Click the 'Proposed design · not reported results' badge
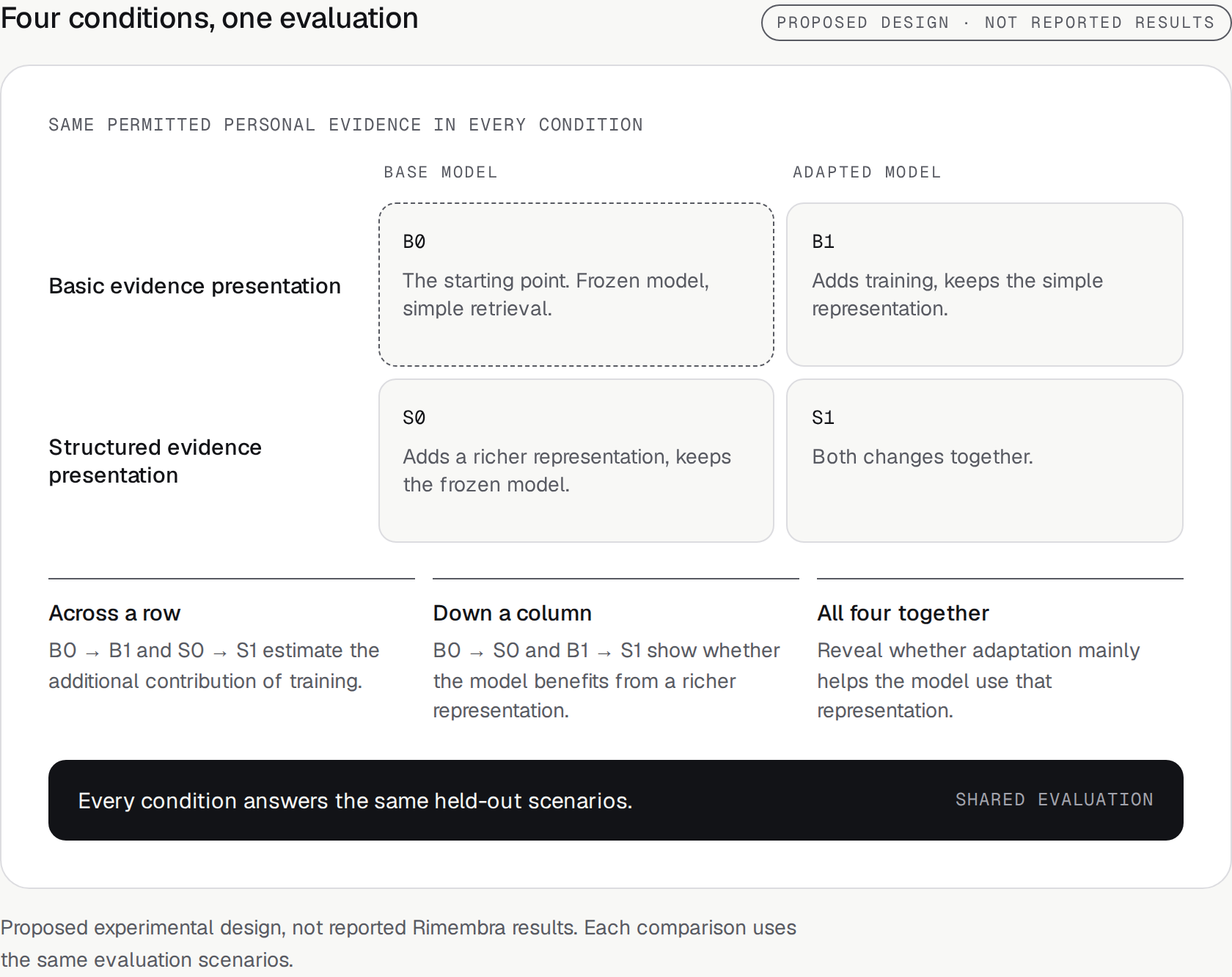Viewport: 1232px width, 977px height. pos(996,23)
